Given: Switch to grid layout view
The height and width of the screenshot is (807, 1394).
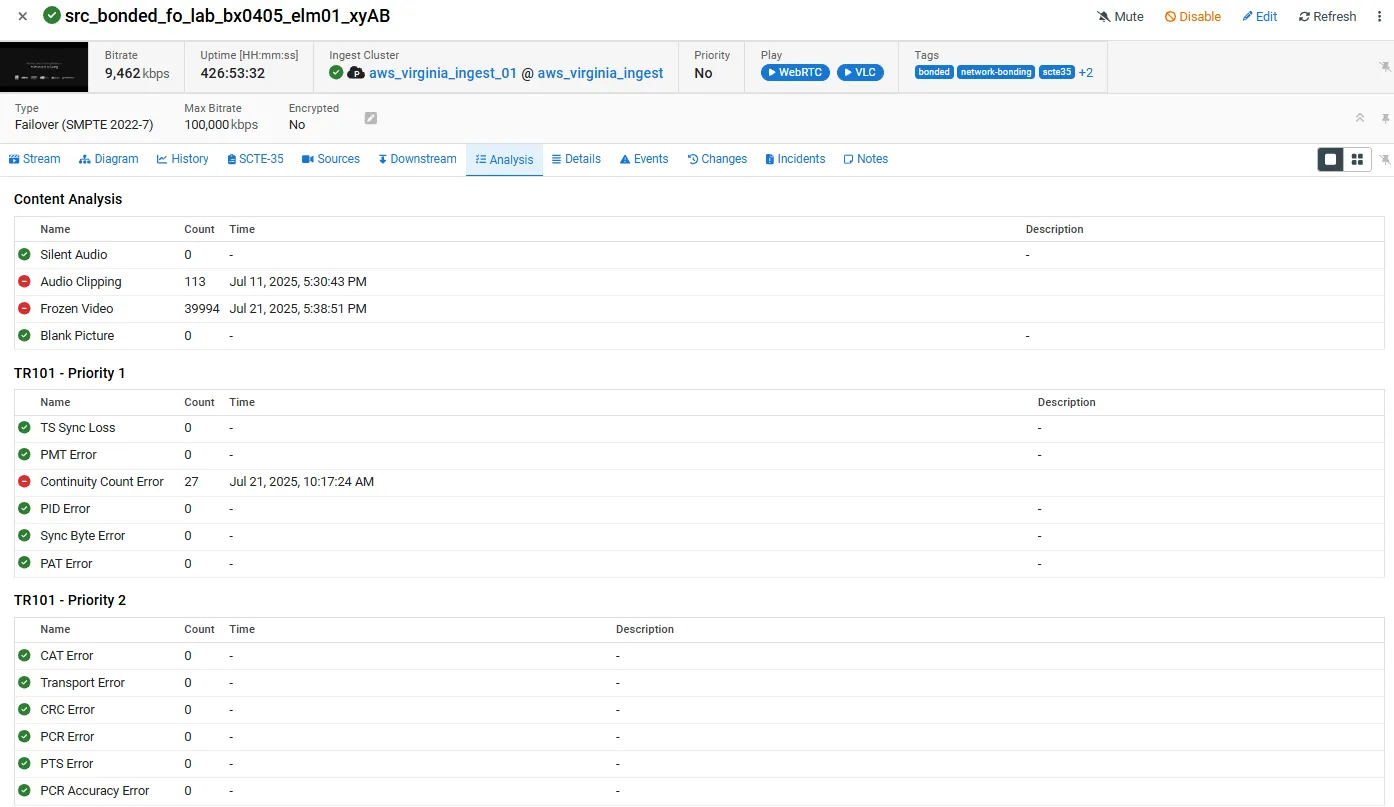Looking at the screenshot, I should [x=1357, y=159].
